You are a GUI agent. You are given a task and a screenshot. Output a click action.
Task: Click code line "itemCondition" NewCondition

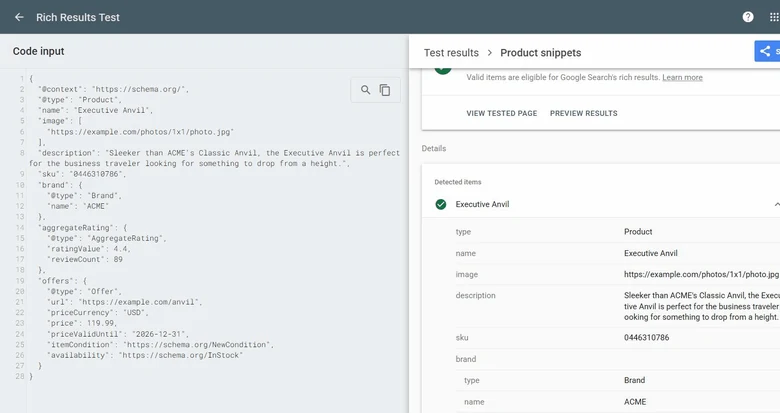160,344
